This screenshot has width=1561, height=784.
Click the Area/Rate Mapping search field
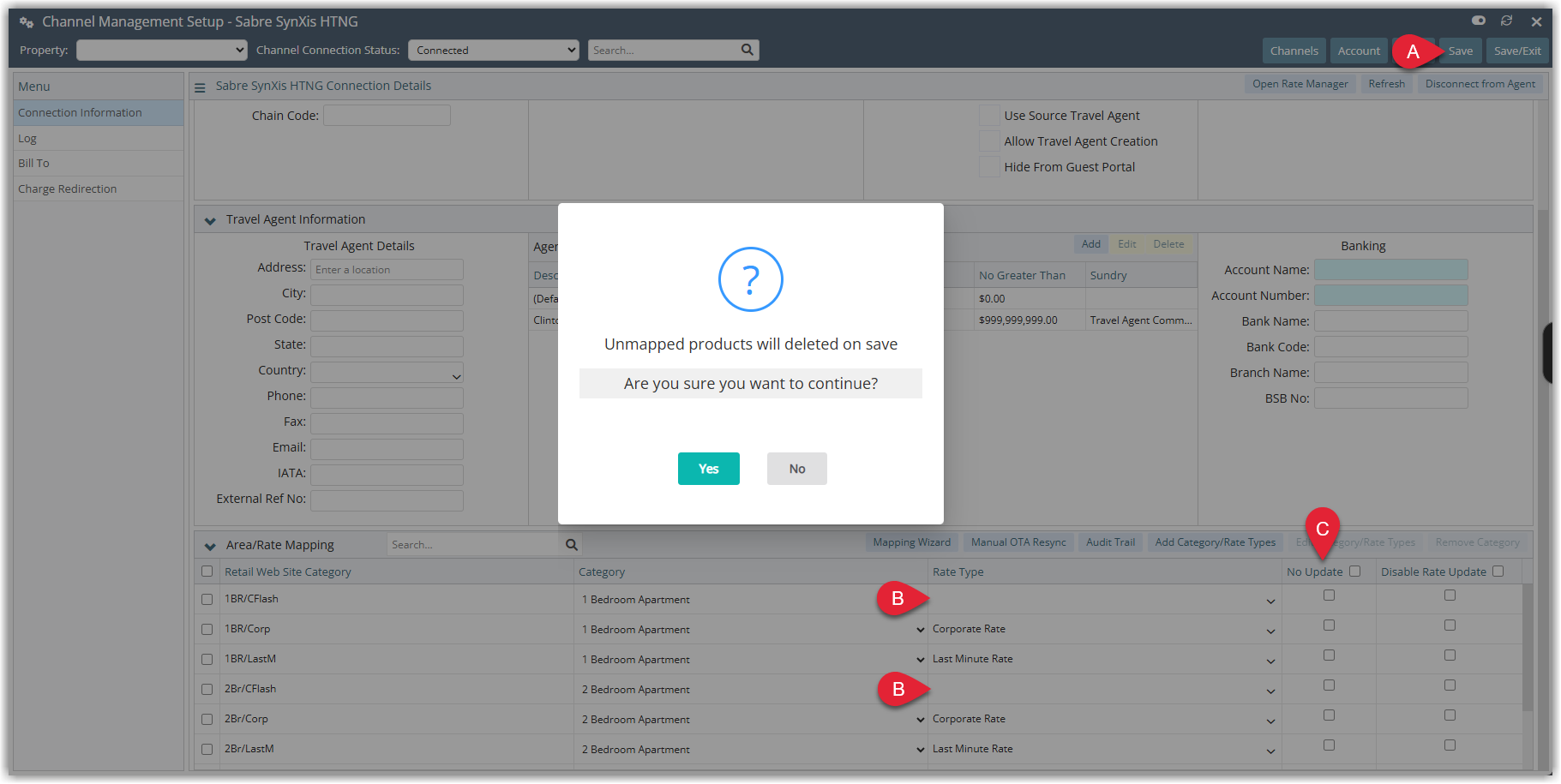click(474, 544)
